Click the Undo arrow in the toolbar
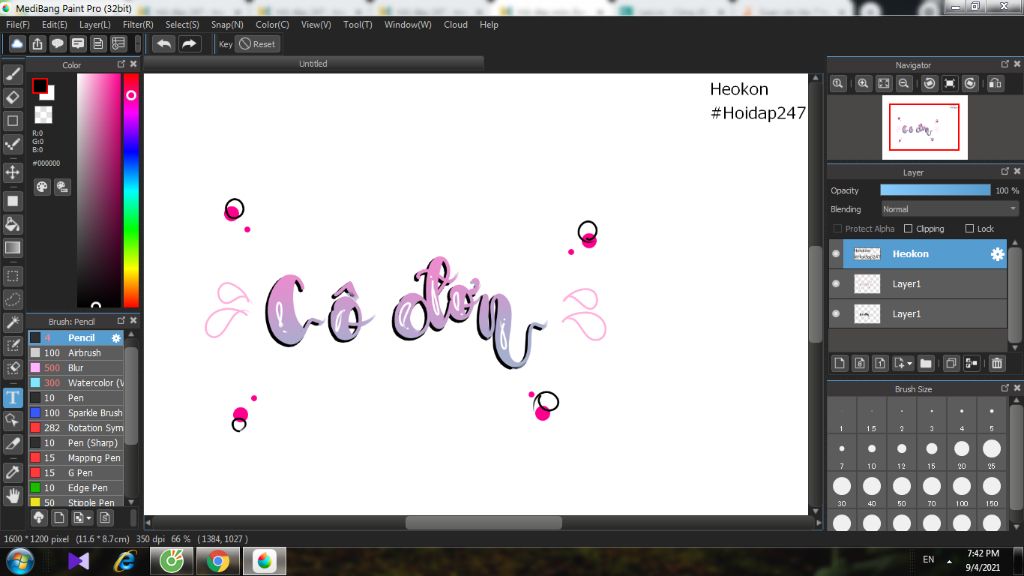This screenshot has height=576, width=1024. click(x=164, y=44)
